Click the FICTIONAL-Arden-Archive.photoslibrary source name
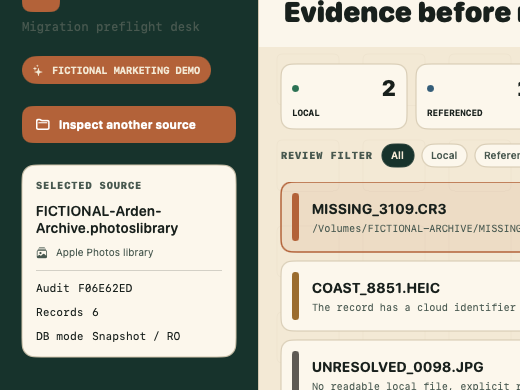The image size is (520, 390). 107,220
